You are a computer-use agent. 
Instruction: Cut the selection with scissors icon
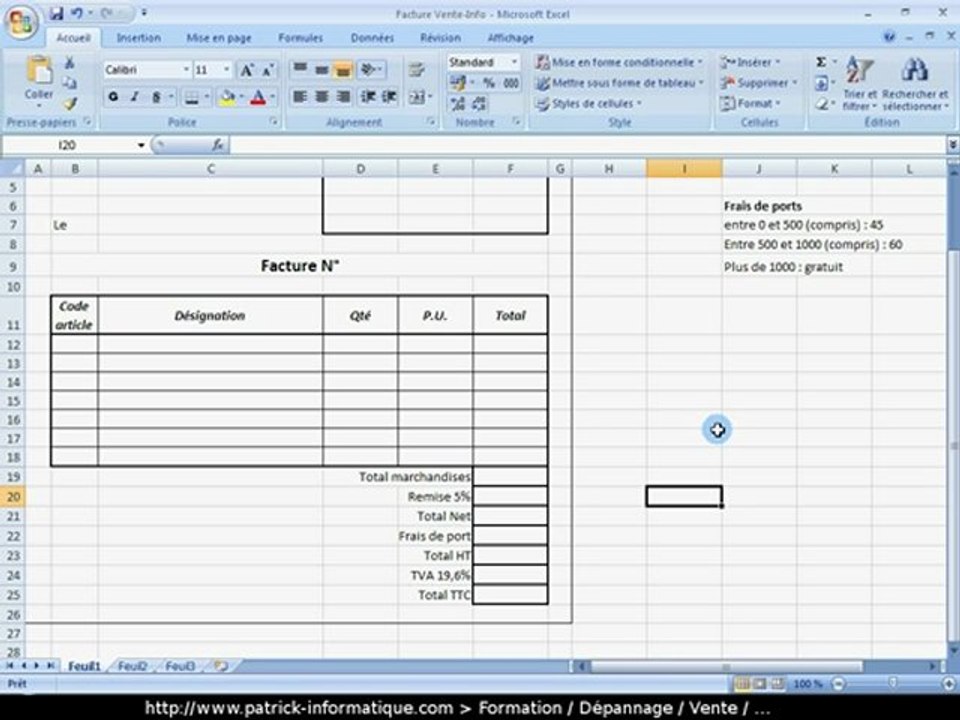tap(70, 63)
